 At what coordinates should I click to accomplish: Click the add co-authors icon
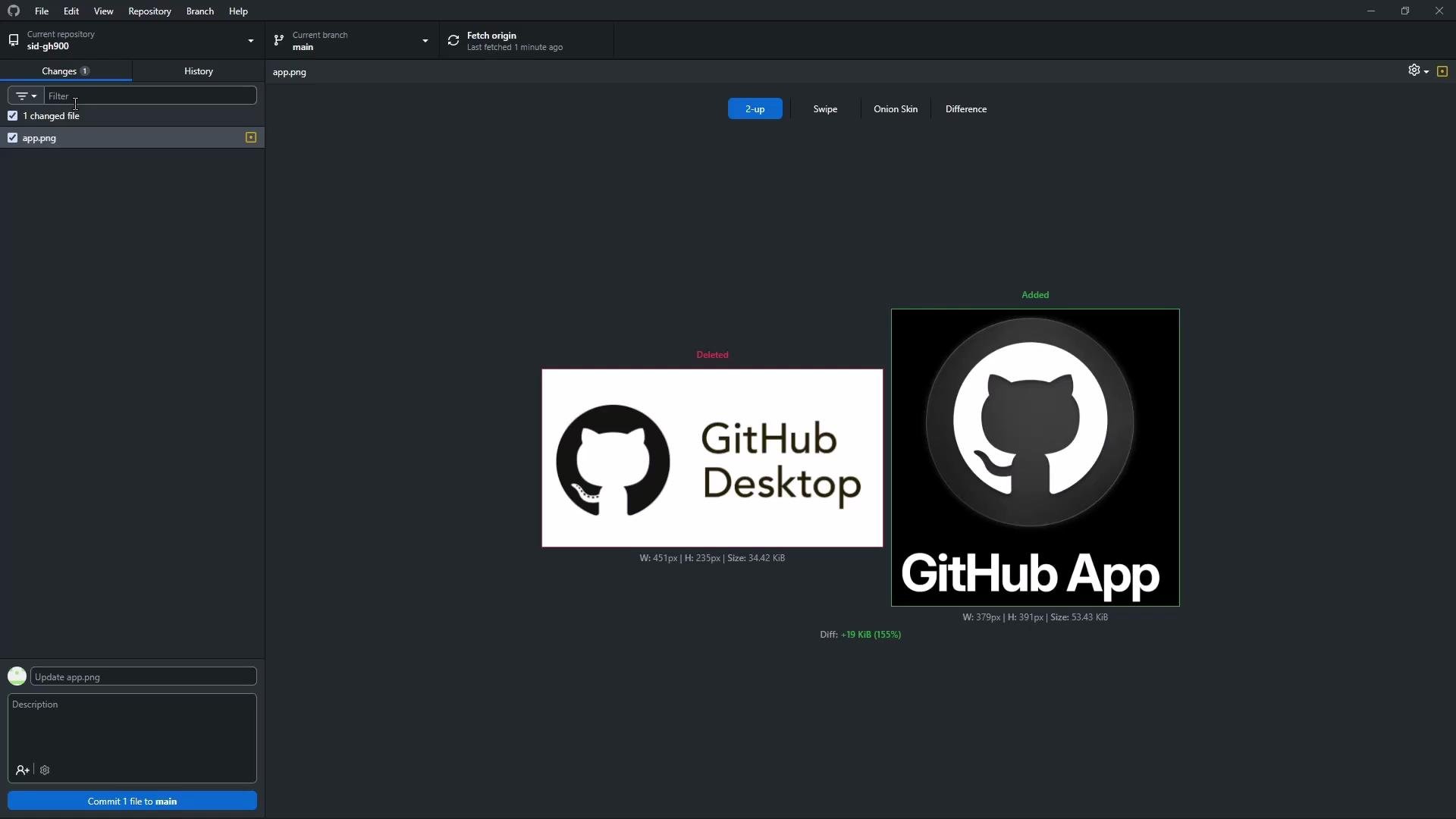[x=22, y=770]
